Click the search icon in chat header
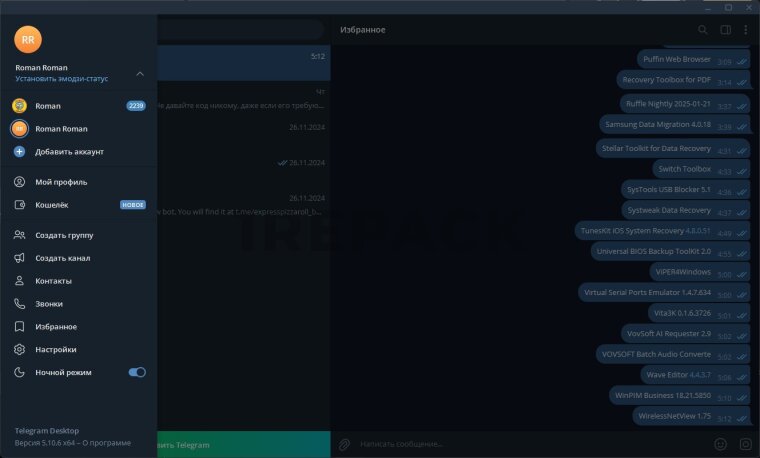 tap(703, 30)
